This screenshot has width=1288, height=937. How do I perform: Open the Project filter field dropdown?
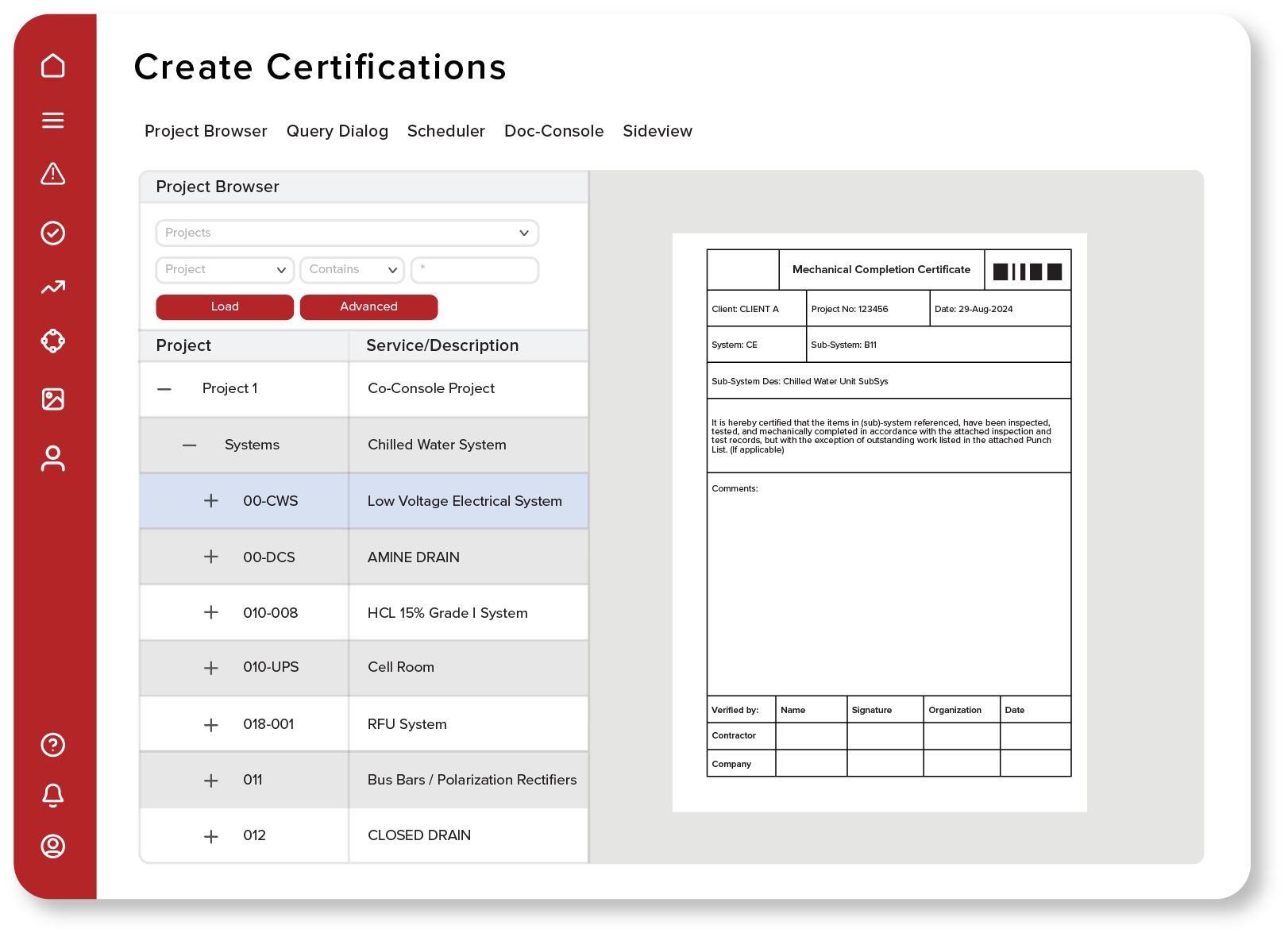(225, 270)
